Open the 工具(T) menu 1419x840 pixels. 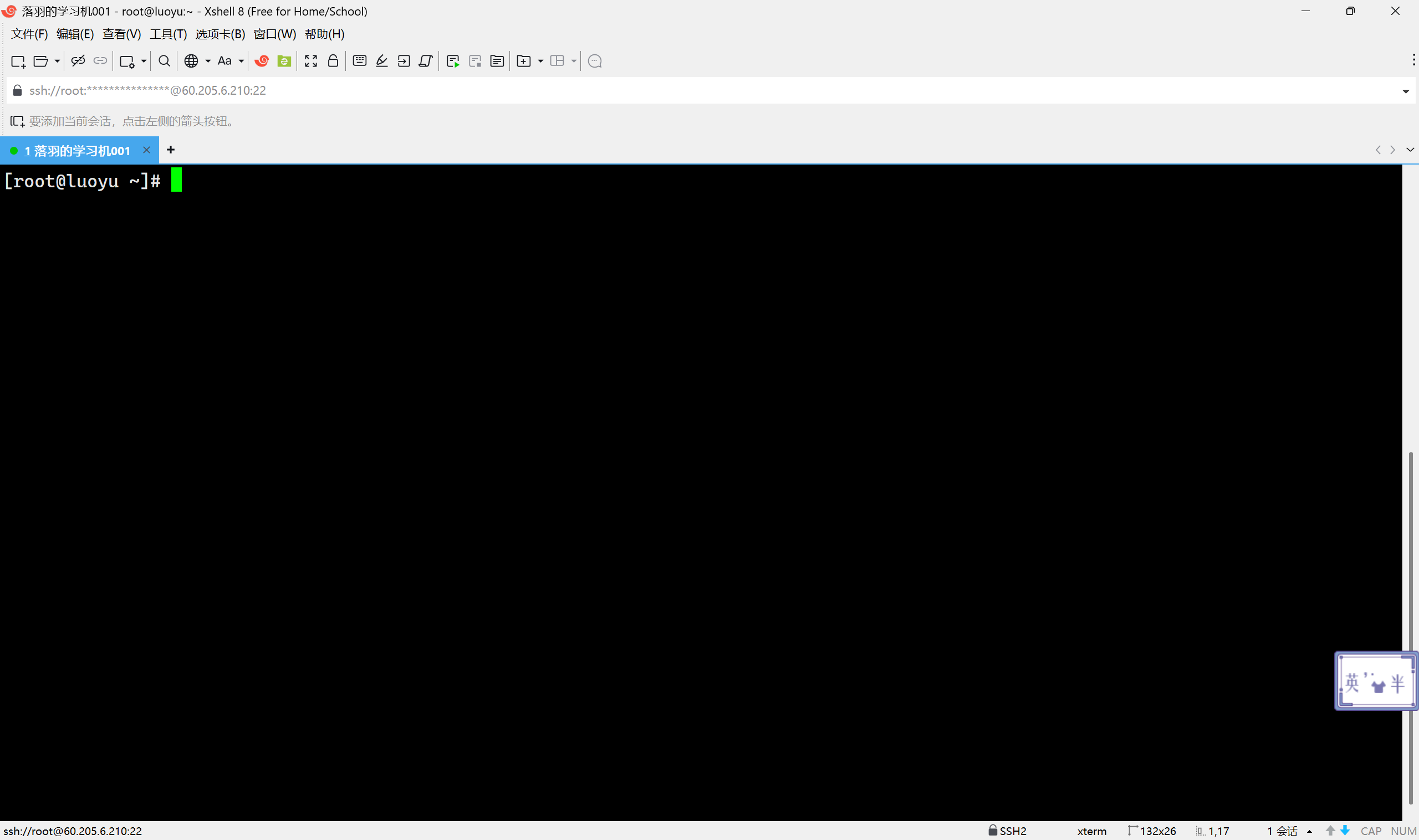(x=168, y=34)
